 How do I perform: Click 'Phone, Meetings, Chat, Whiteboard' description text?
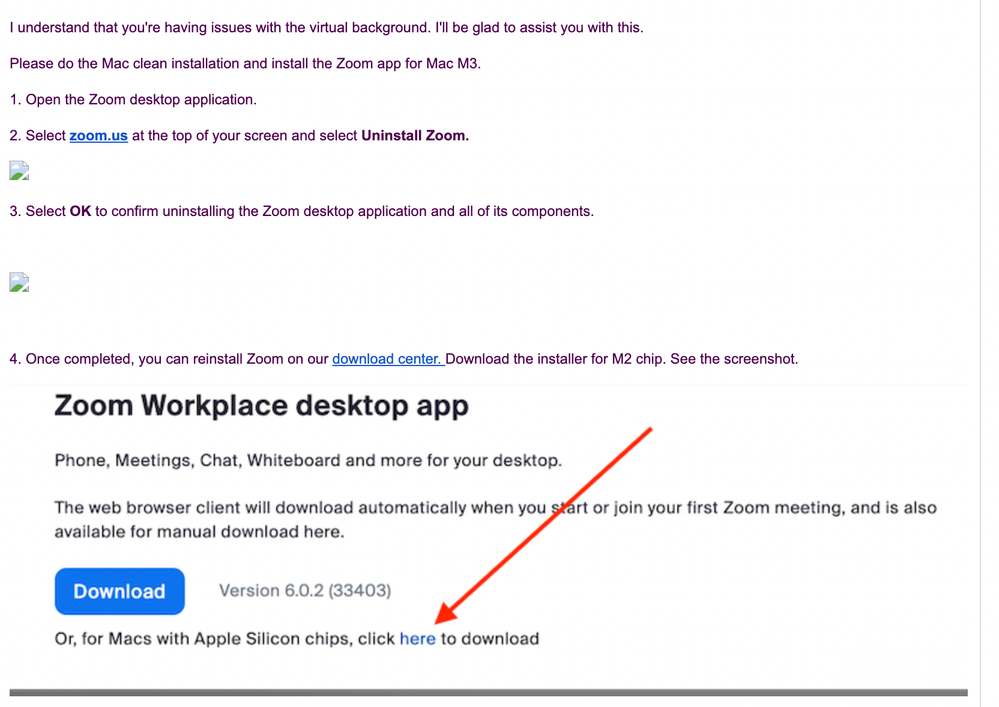point(307,461)
